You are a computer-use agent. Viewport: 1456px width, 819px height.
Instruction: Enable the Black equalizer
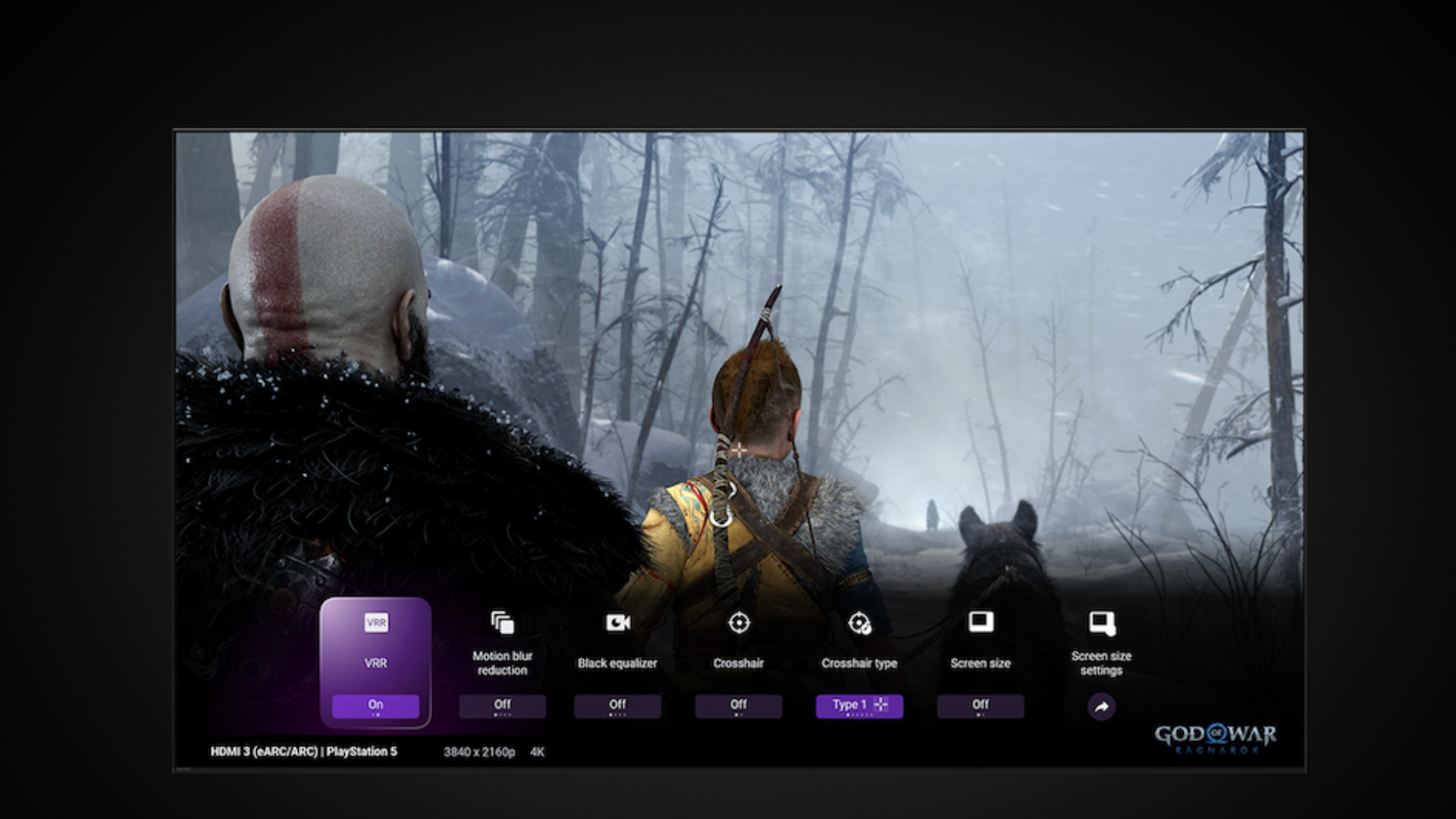pyautogui.click(x=617, y=706)
